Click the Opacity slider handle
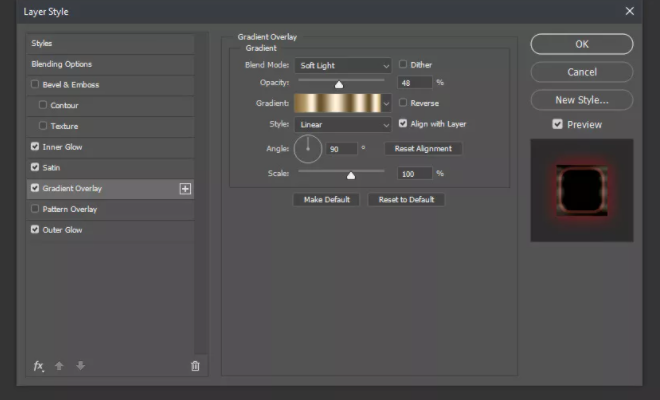The width and height of the screenshot is (660, 400). tap(339, 85)
